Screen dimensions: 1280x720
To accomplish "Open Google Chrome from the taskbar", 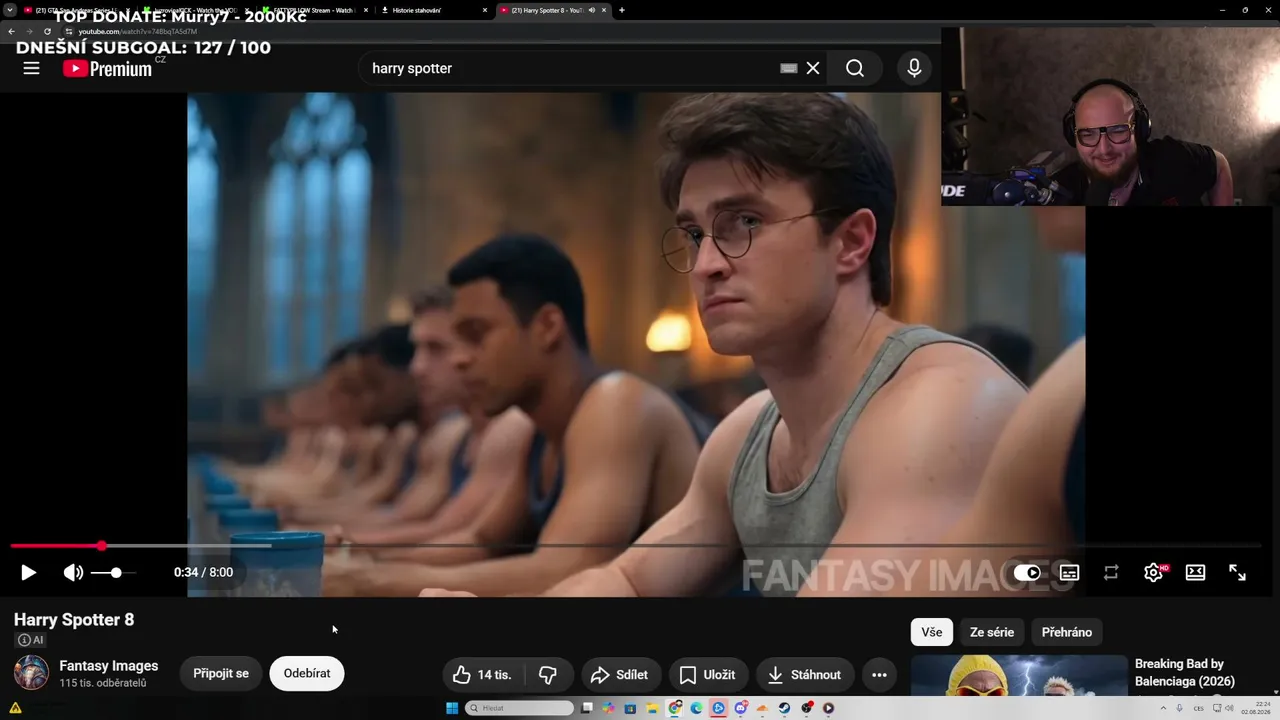I will [675, 708].
